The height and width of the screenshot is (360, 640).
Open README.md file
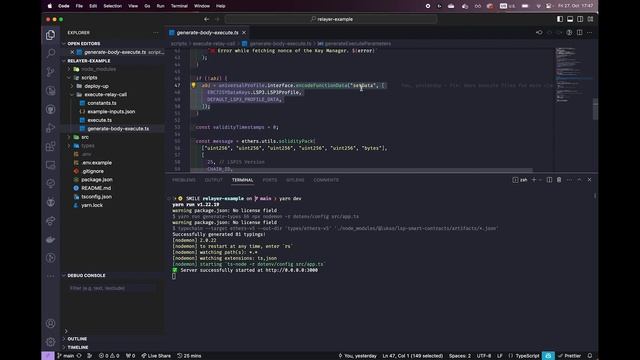coord(96,188)
